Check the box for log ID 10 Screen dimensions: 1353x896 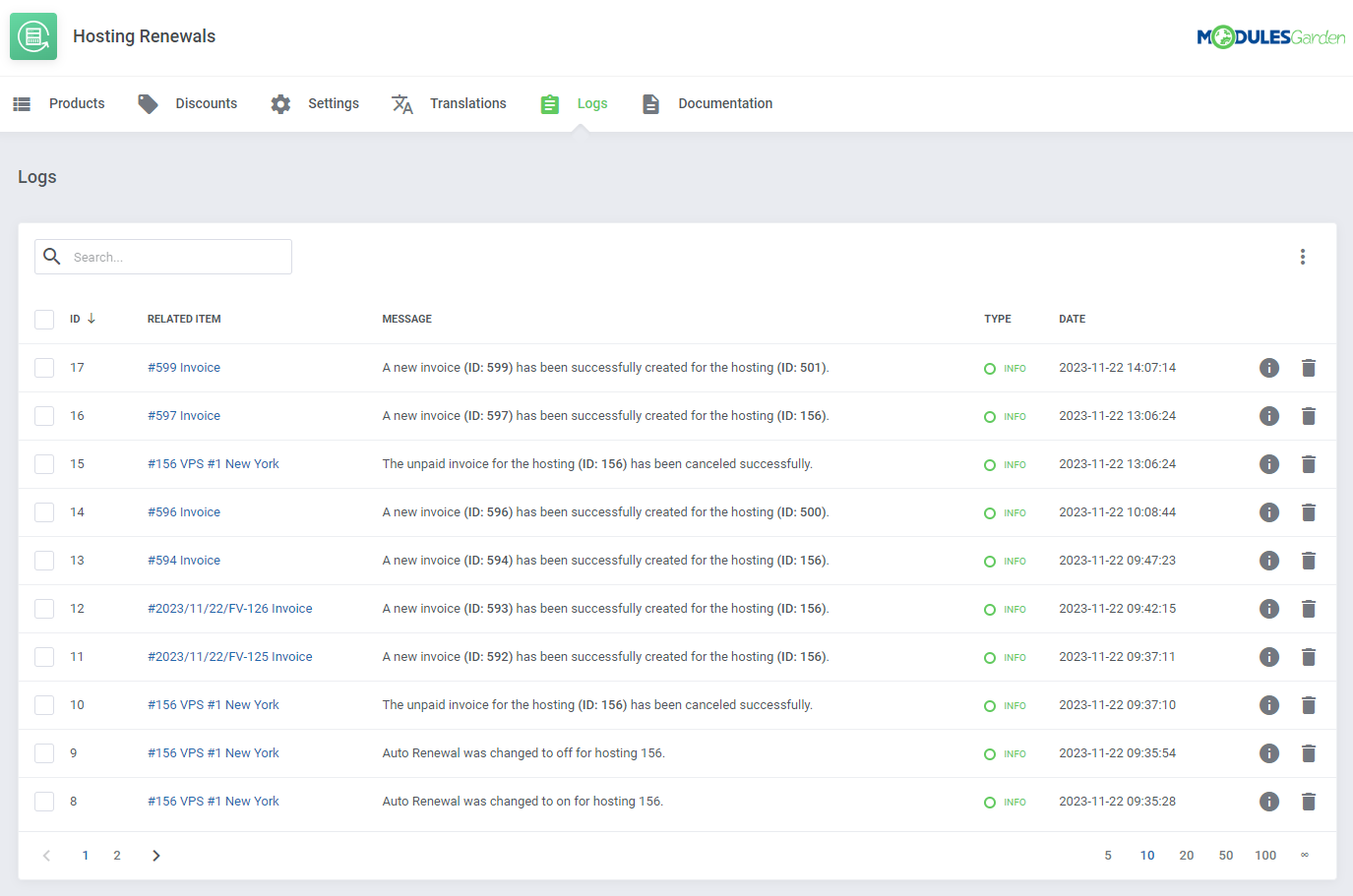(x=44, y=705)
